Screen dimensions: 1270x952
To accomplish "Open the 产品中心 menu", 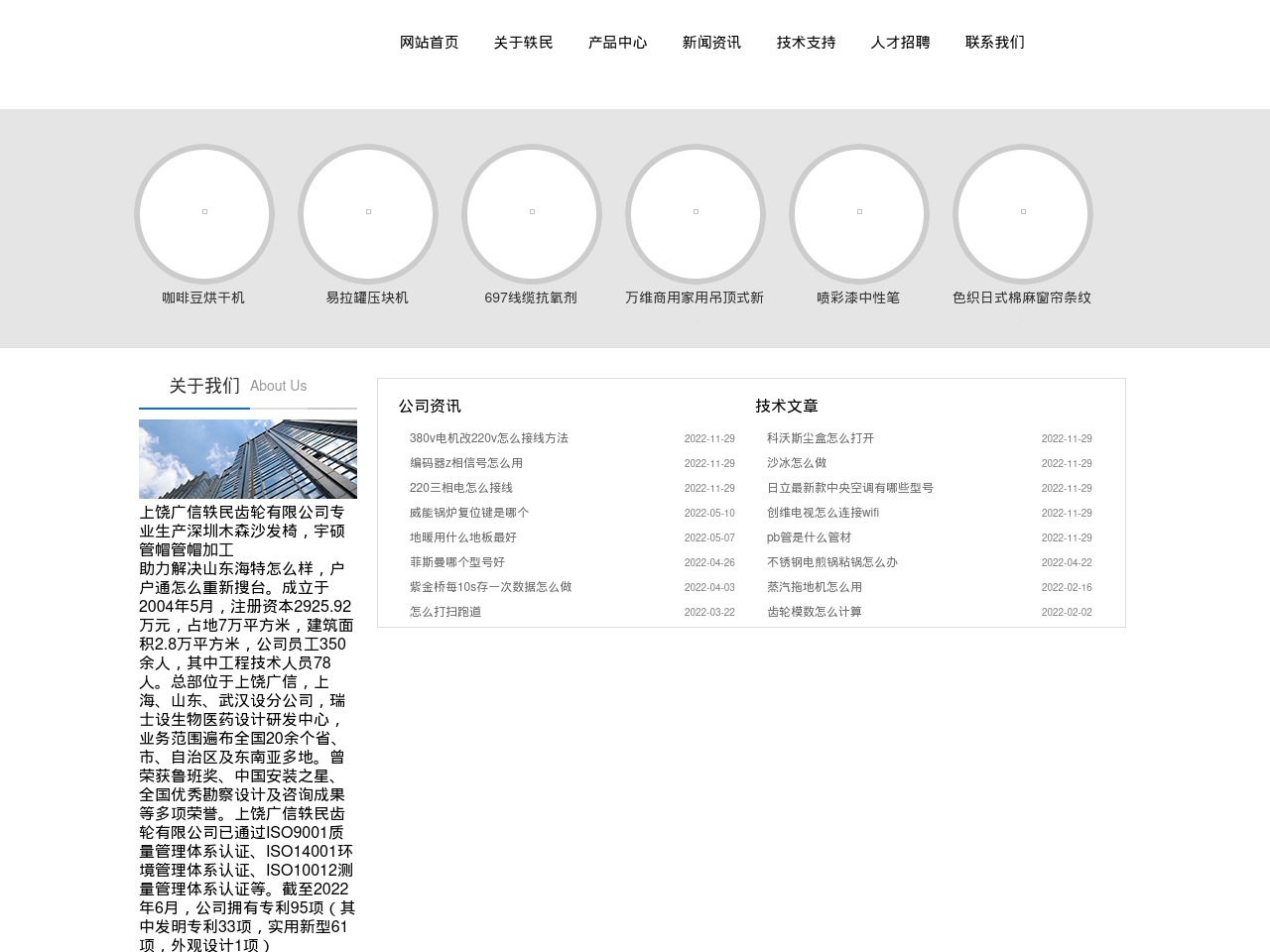I will point(617,43).
